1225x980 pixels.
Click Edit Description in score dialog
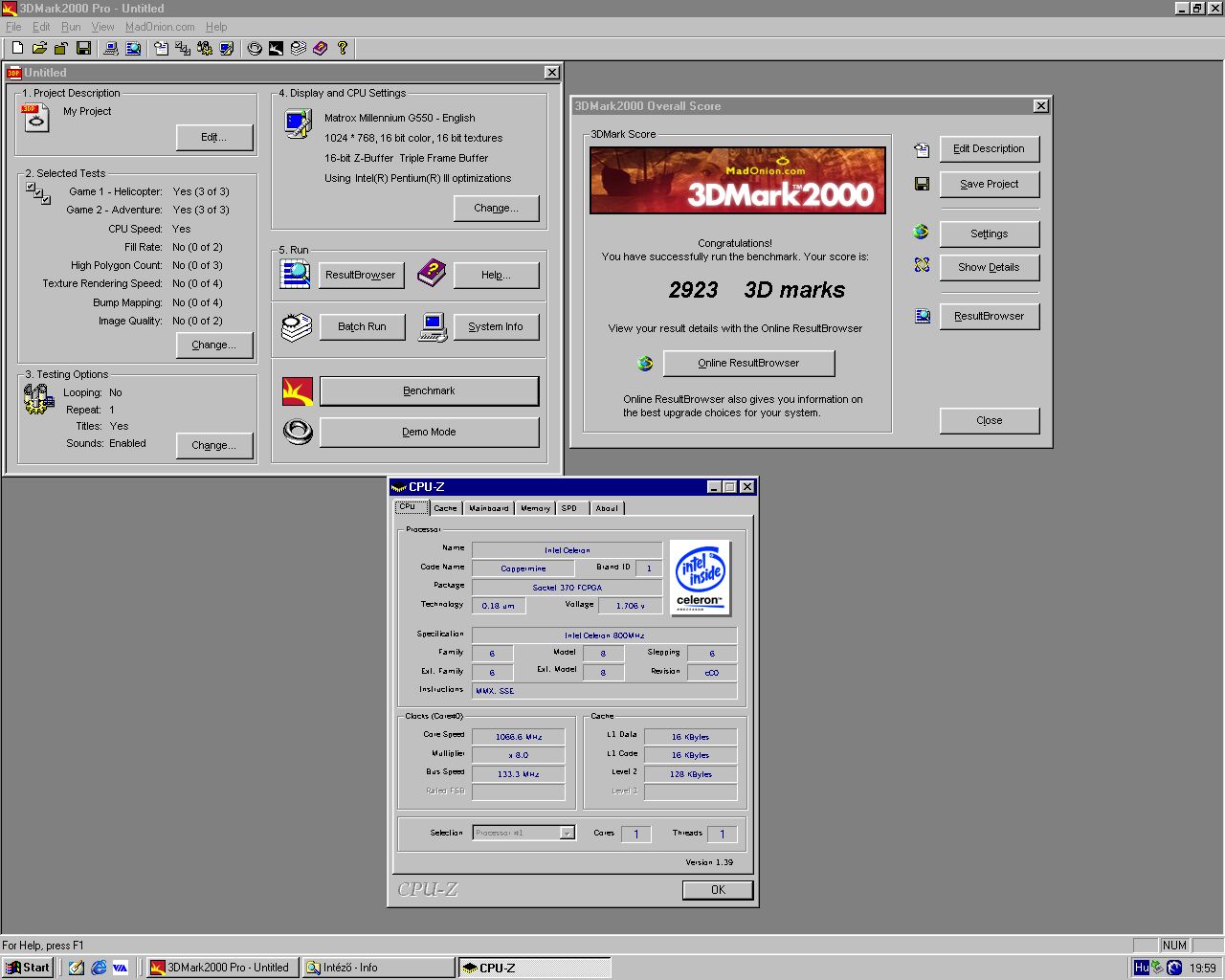coord(990,149)
